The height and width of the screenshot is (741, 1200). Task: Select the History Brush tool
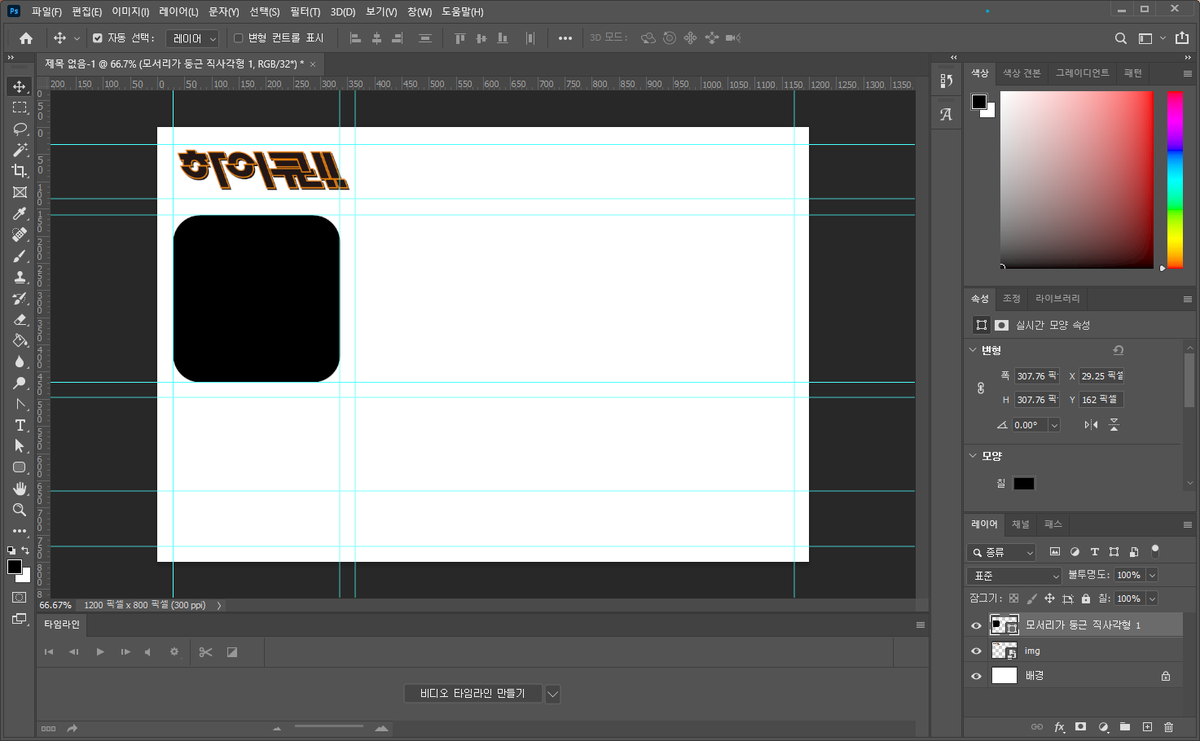click(x=19, y=299)
